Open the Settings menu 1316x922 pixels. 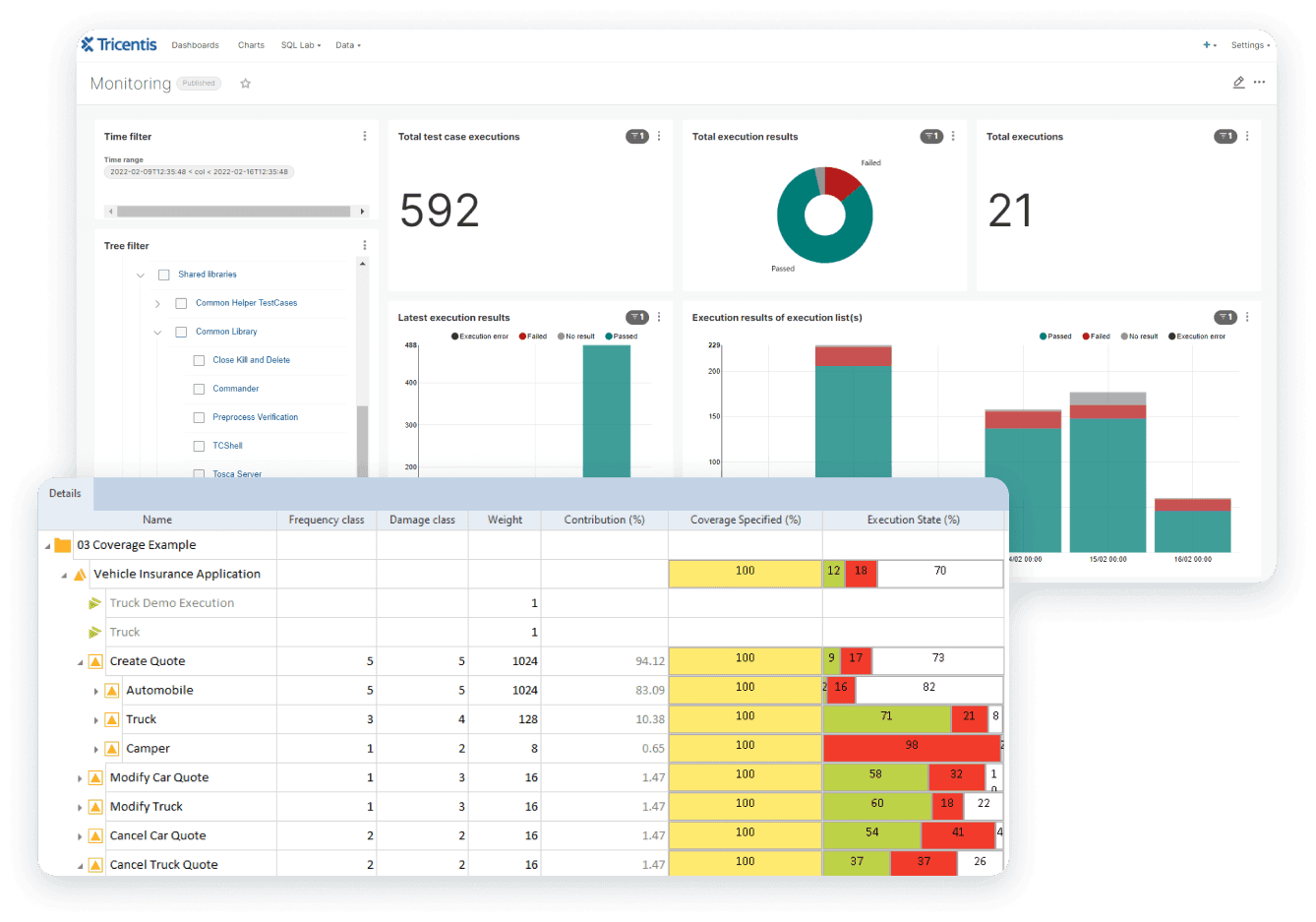tap(1250, 45)
